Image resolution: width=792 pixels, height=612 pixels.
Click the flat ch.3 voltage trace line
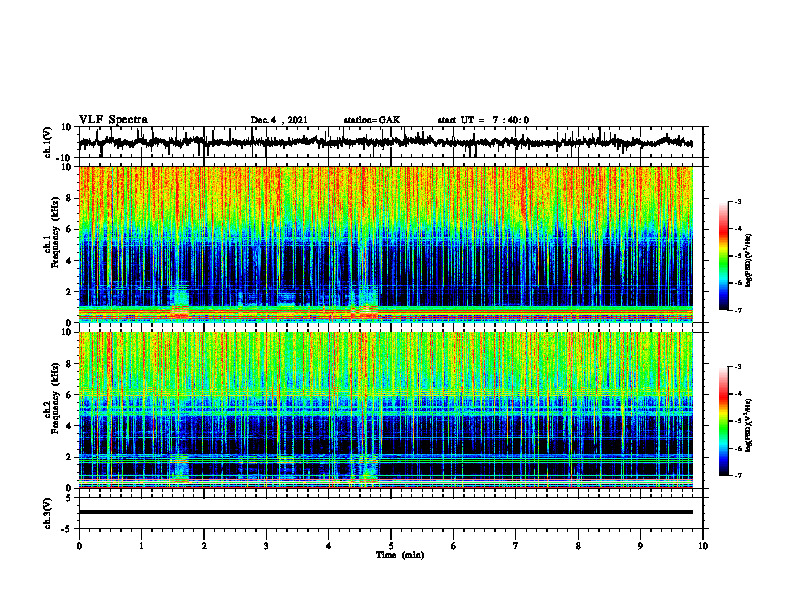tap(385, 512)
